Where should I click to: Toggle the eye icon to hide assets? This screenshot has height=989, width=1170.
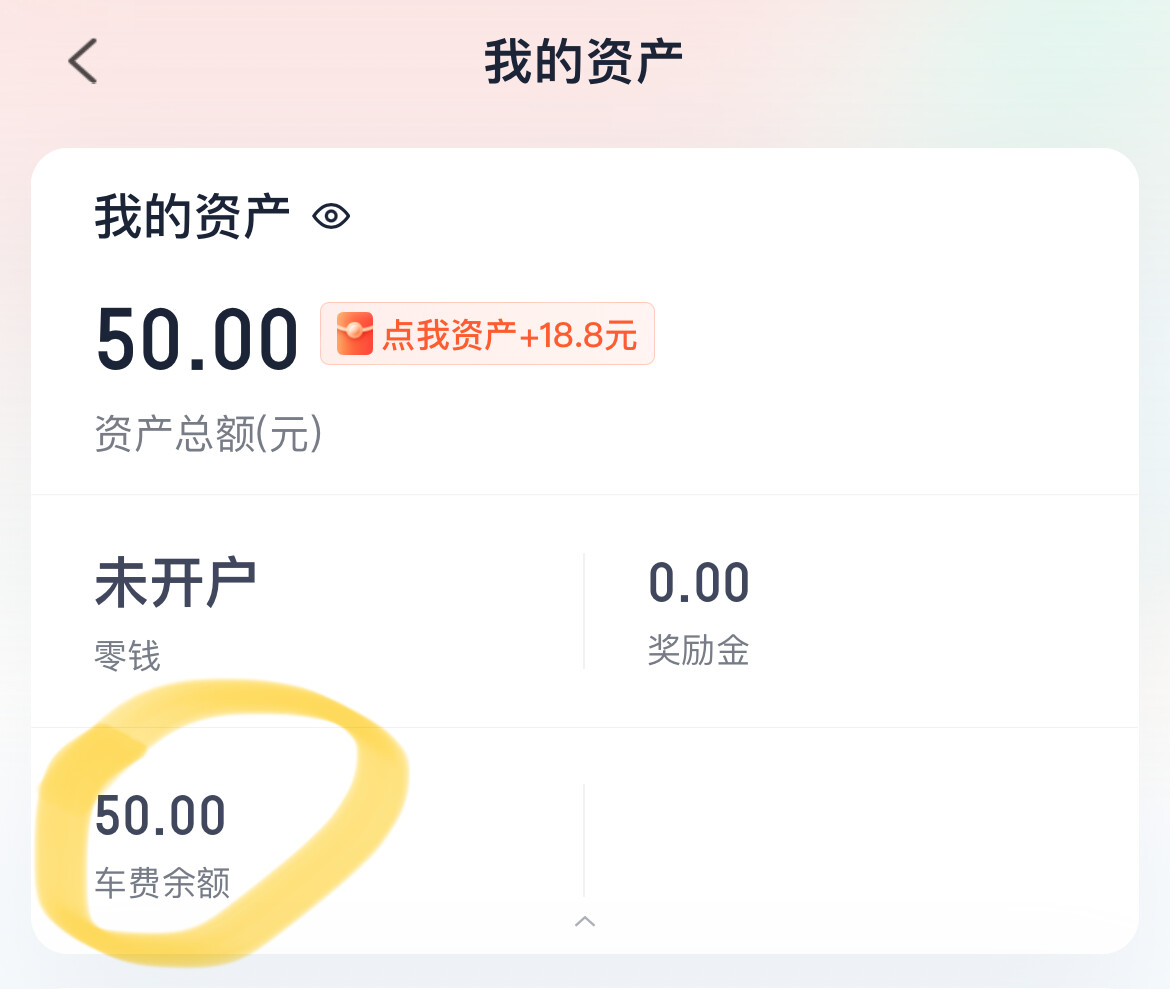[x=331, y=216]
